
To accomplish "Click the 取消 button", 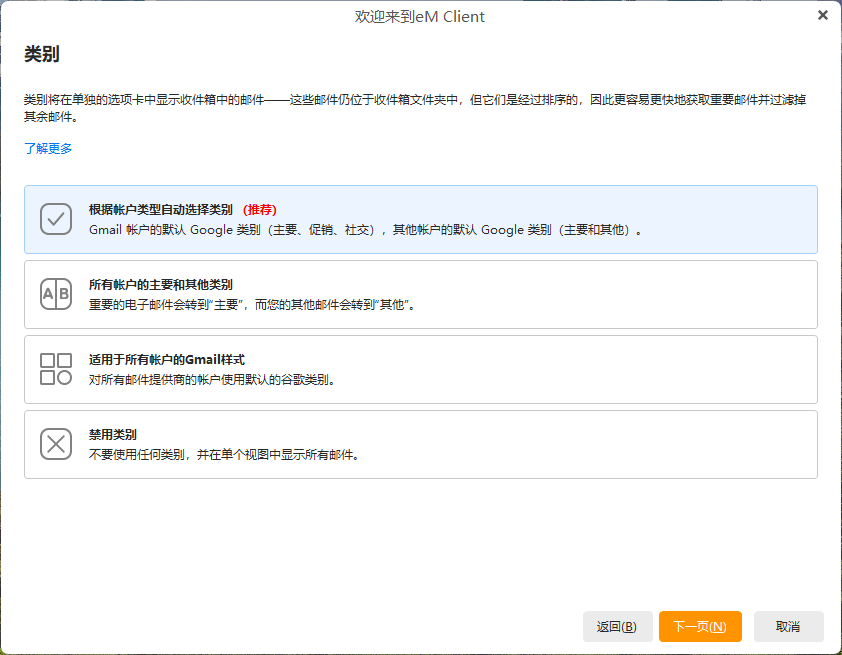I will (x=788, y=627).
